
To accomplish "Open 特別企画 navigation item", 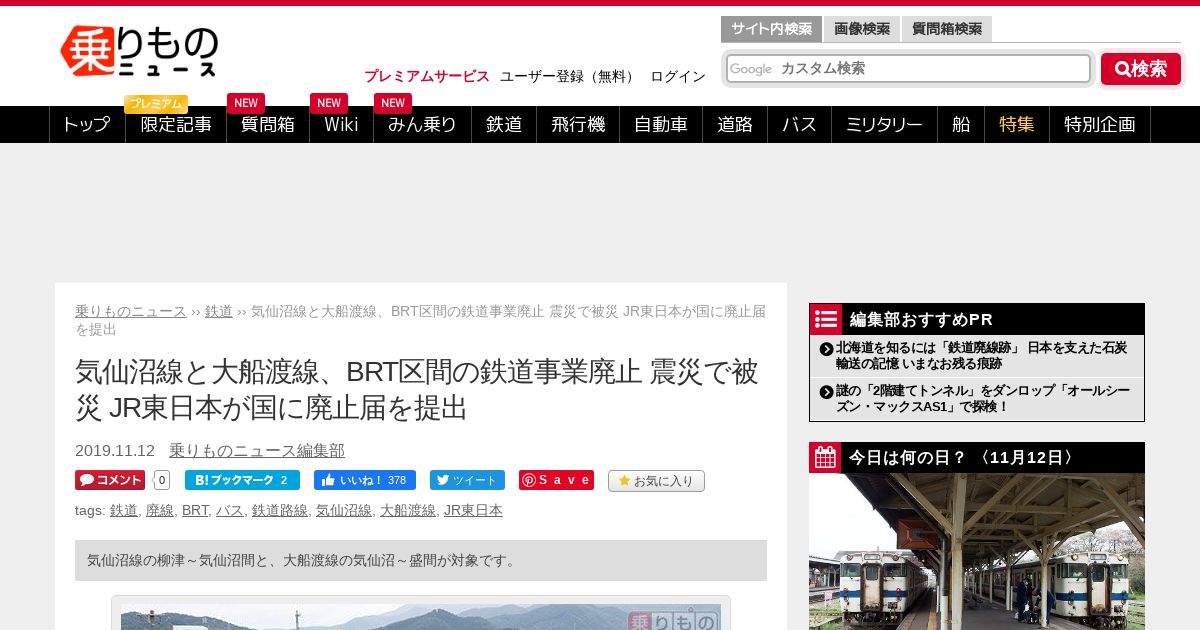I will tap(1100, 125).
